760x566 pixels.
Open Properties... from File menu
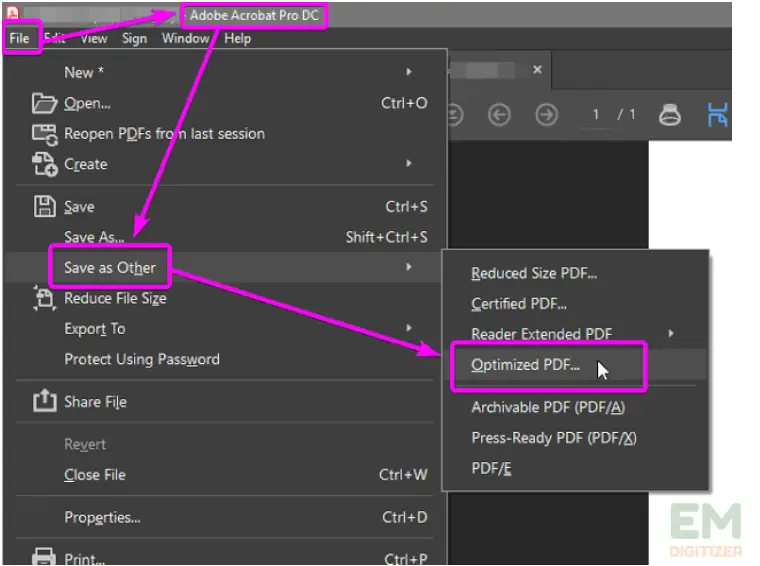pos(102,518)
